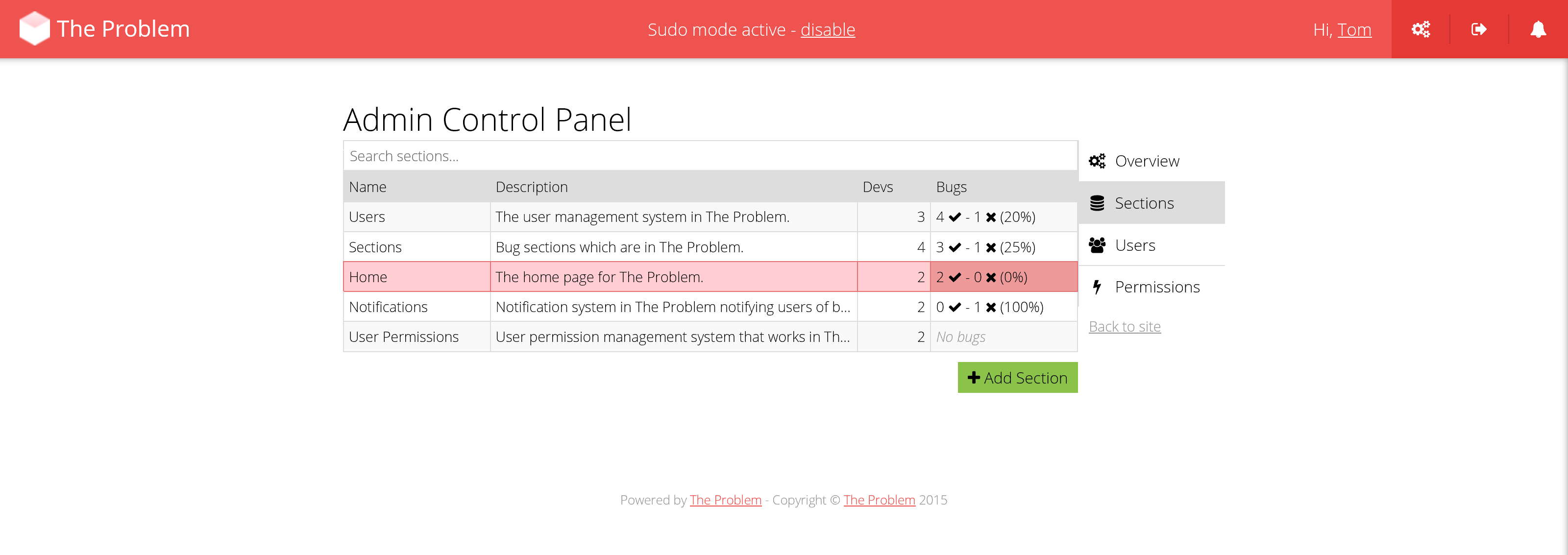Image resolution: width=1568 pixels, height=555 pixels.
Task: Click the logout arrow icon
Action: (1479, 29)
